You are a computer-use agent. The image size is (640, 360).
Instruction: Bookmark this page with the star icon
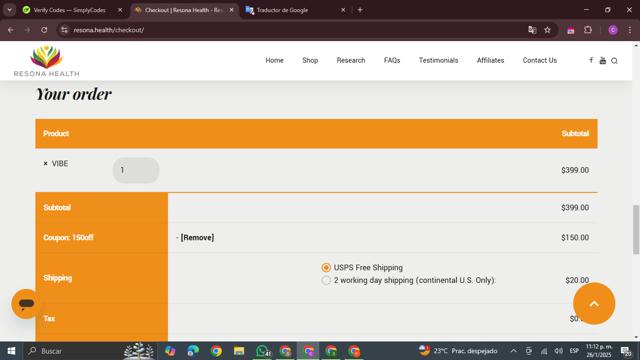click(547, 30)
